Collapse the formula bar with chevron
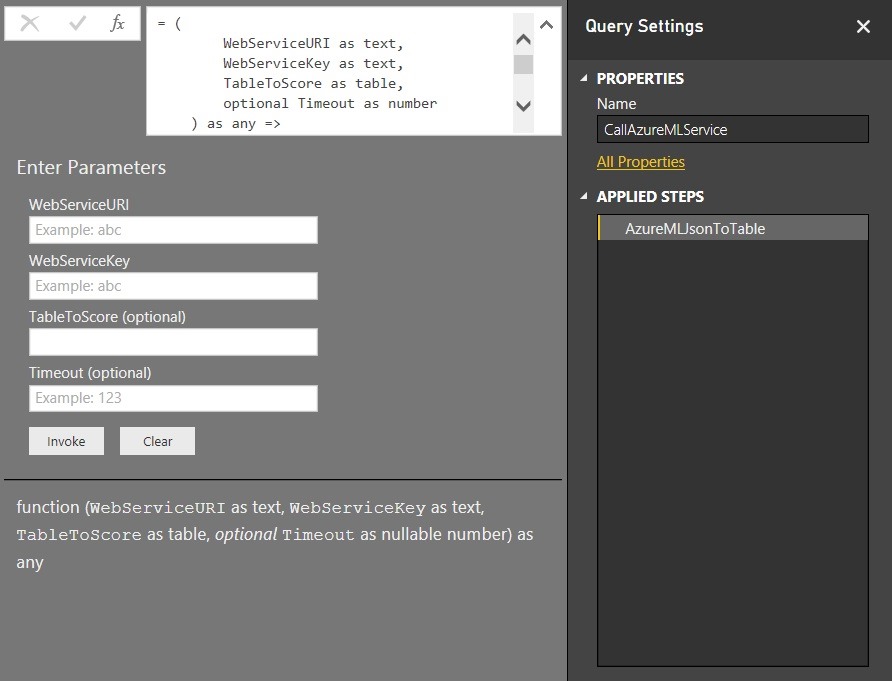The width and height of the screenshot is (892, 681). 546,24
